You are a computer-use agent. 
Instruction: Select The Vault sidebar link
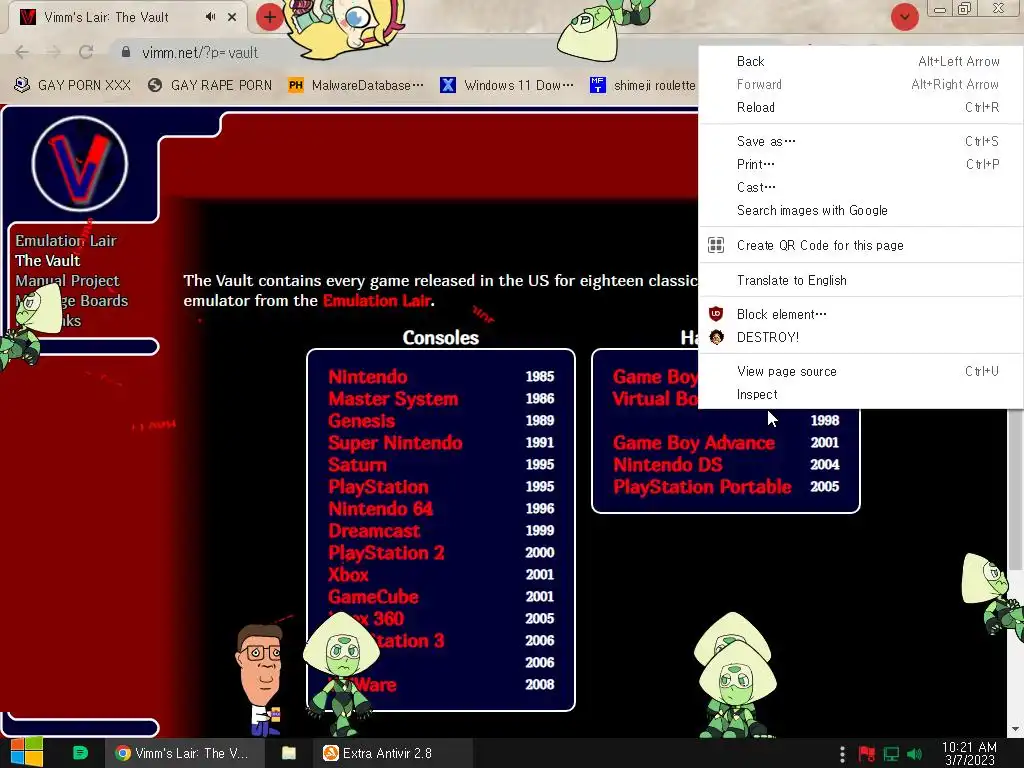pos(48,261)
